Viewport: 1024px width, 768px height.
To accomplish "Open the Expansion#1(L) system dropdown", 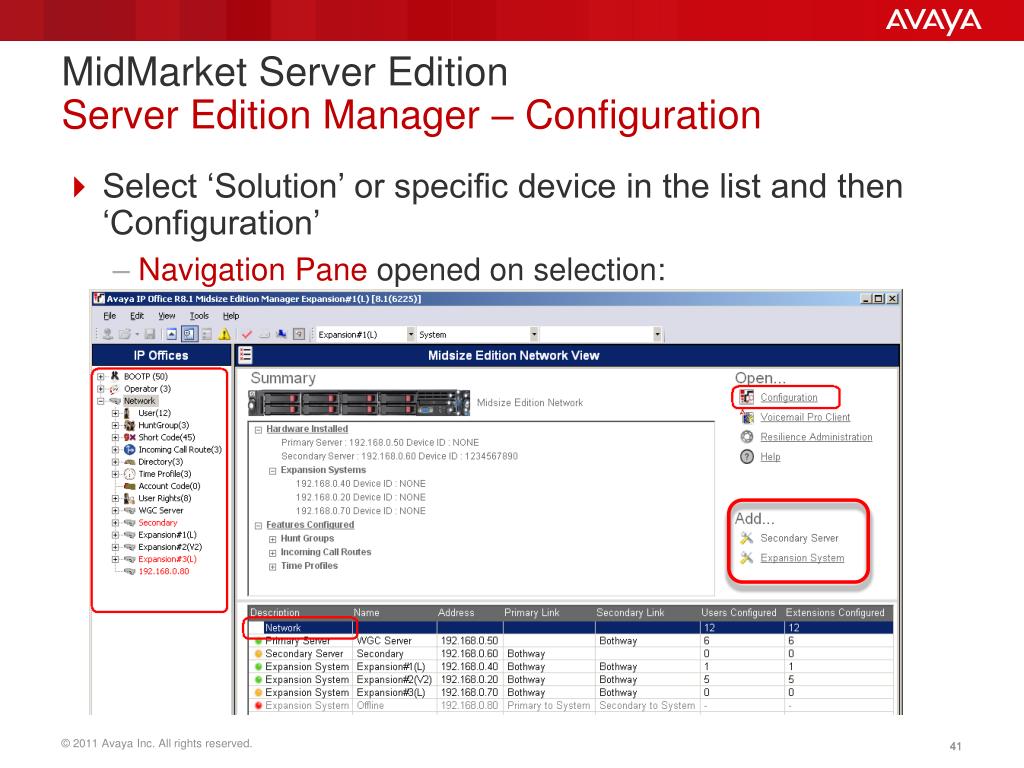I will point(411,334).
